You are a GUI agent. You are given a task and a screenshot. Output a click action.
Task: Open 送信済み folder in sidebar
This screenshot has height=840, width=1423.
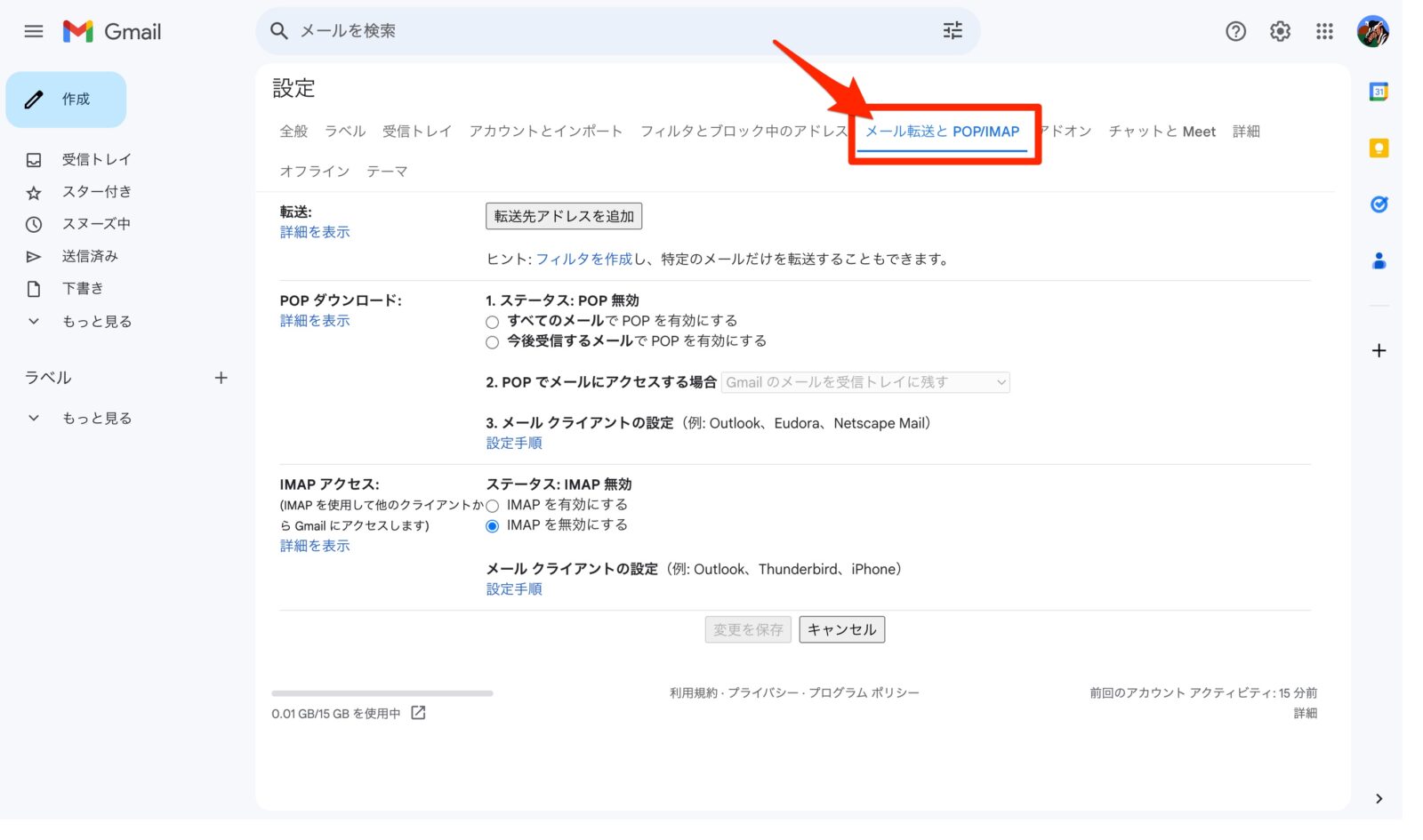(89, 257)
